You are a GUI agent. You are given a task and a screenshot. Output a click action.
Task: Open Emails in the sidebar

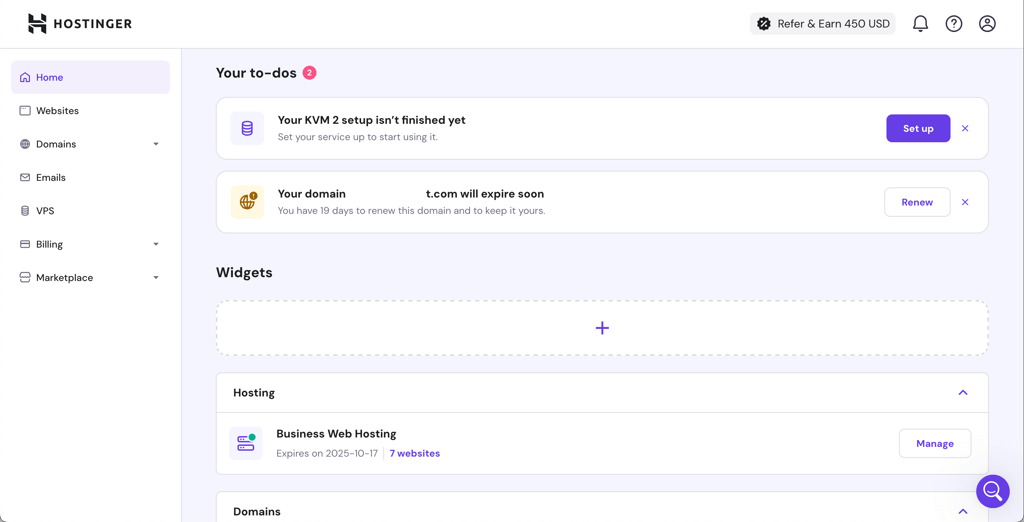[90, 177]
